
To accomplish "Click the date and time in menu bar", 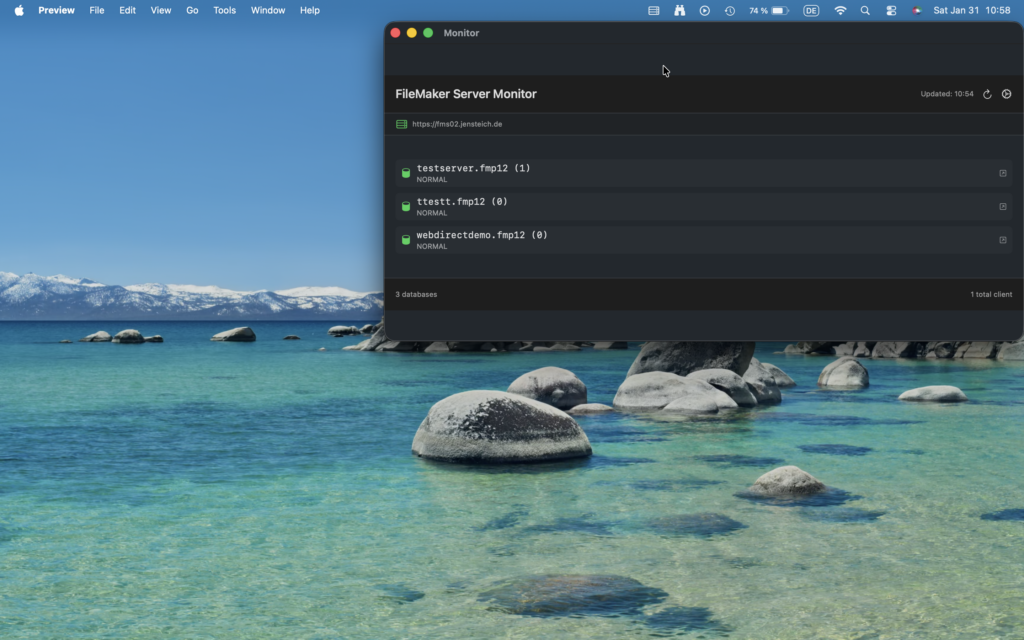I will tap(971, 10).
